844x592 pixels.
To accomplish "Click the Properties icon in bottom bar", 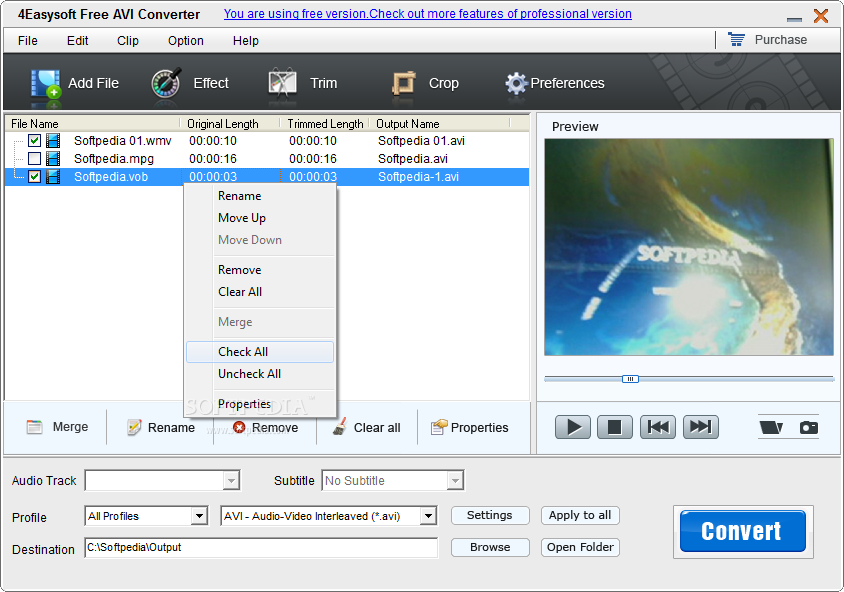I will point(439,427).
